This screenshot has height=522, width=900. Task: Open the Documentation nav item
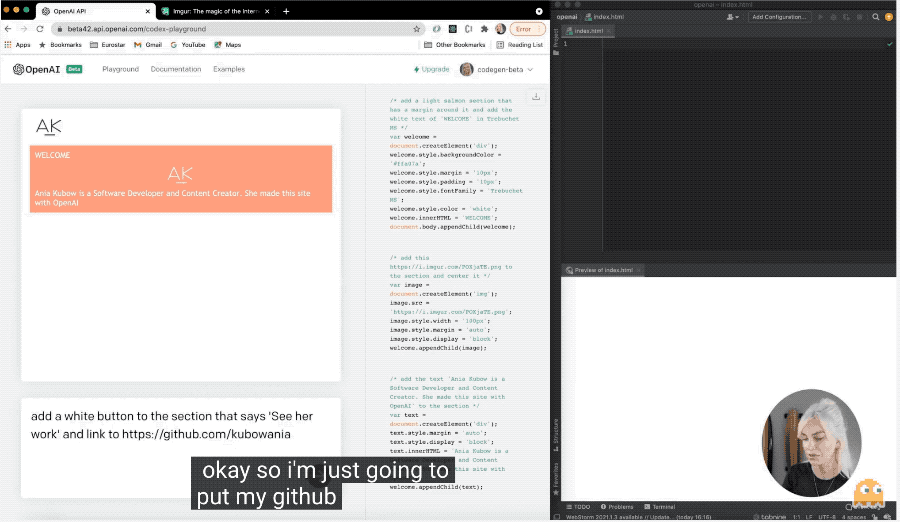click(x=176, y=69)
